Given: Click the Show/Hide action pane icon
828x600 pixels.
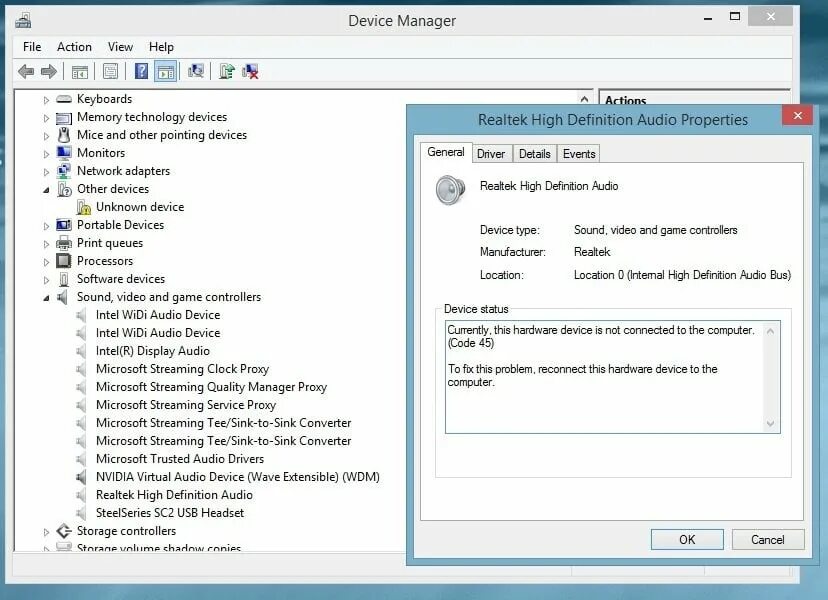Looking at the screenshot, I should click(x=165, y=71).
